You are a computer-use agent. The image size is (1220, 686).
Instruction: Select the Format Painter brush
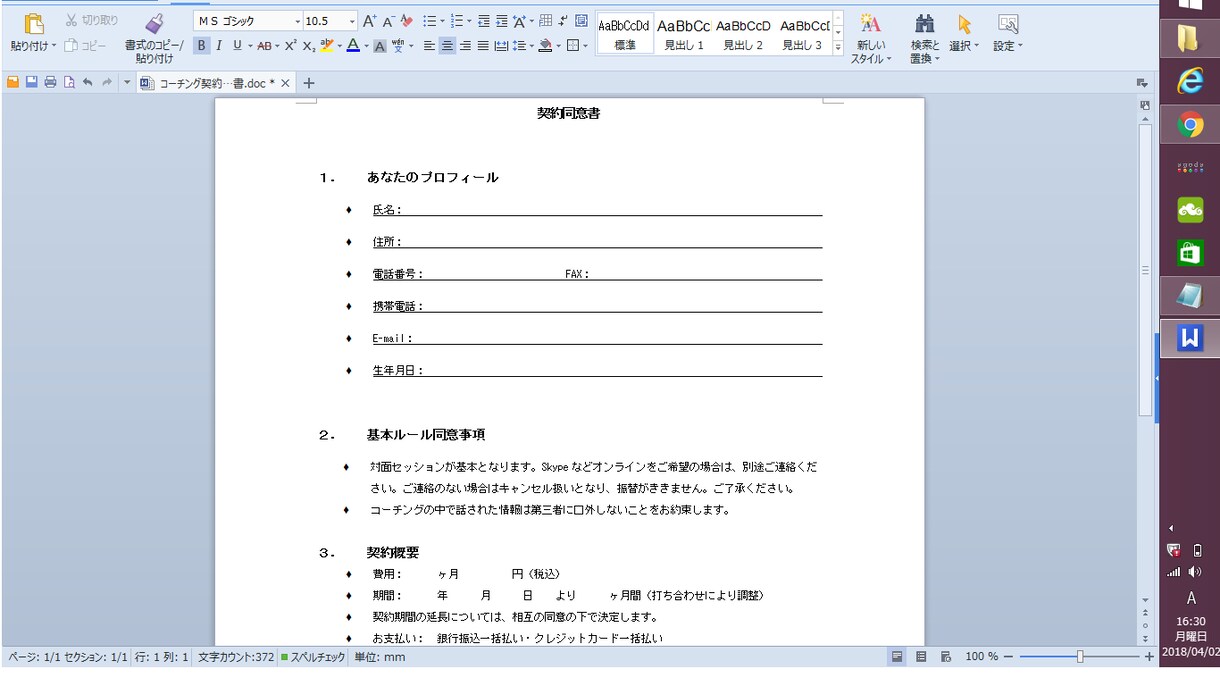click(154, 23)
